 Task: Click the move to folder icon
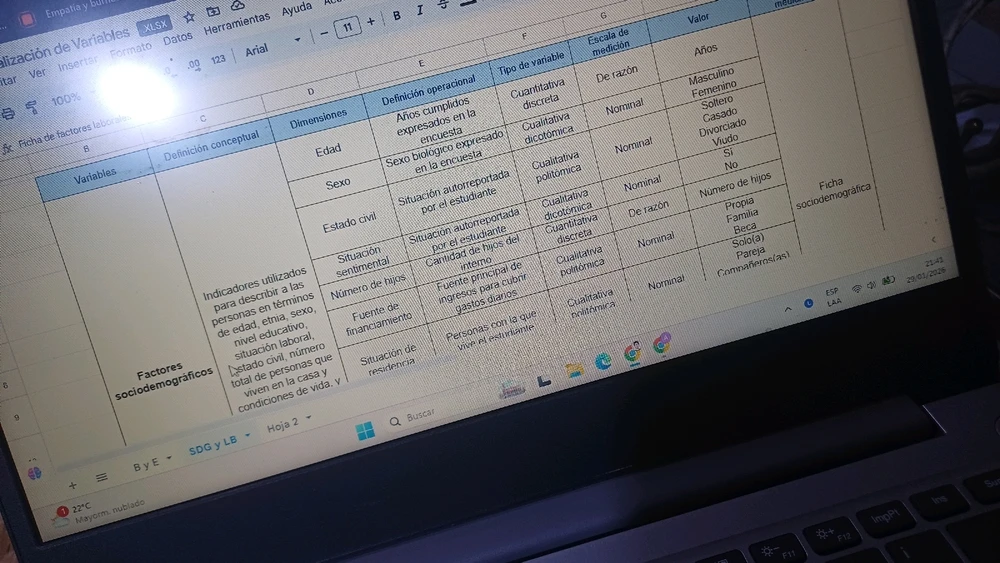click(214, 10)
